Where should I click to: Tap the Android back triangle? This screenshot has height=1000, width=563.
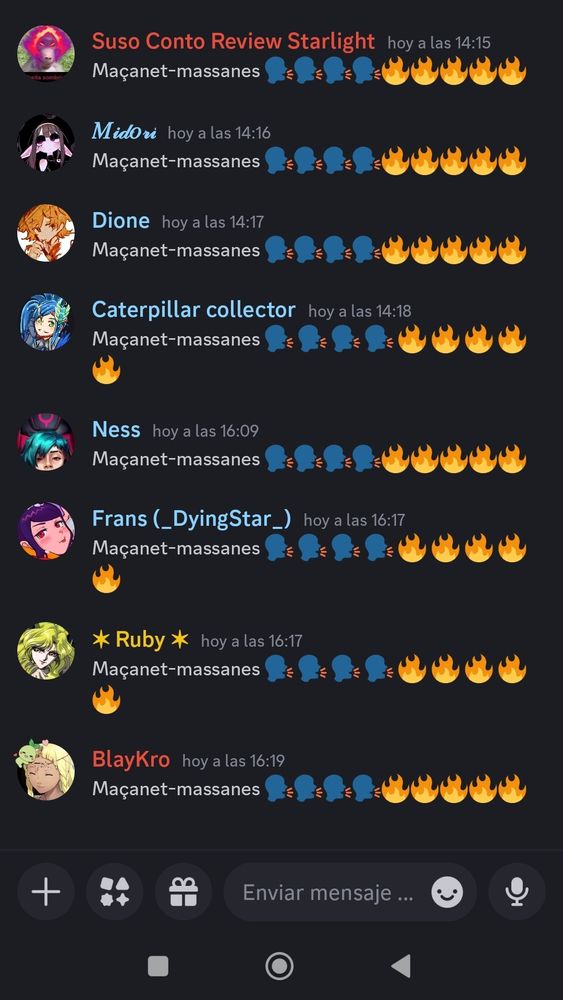click(x=401, y=966)
